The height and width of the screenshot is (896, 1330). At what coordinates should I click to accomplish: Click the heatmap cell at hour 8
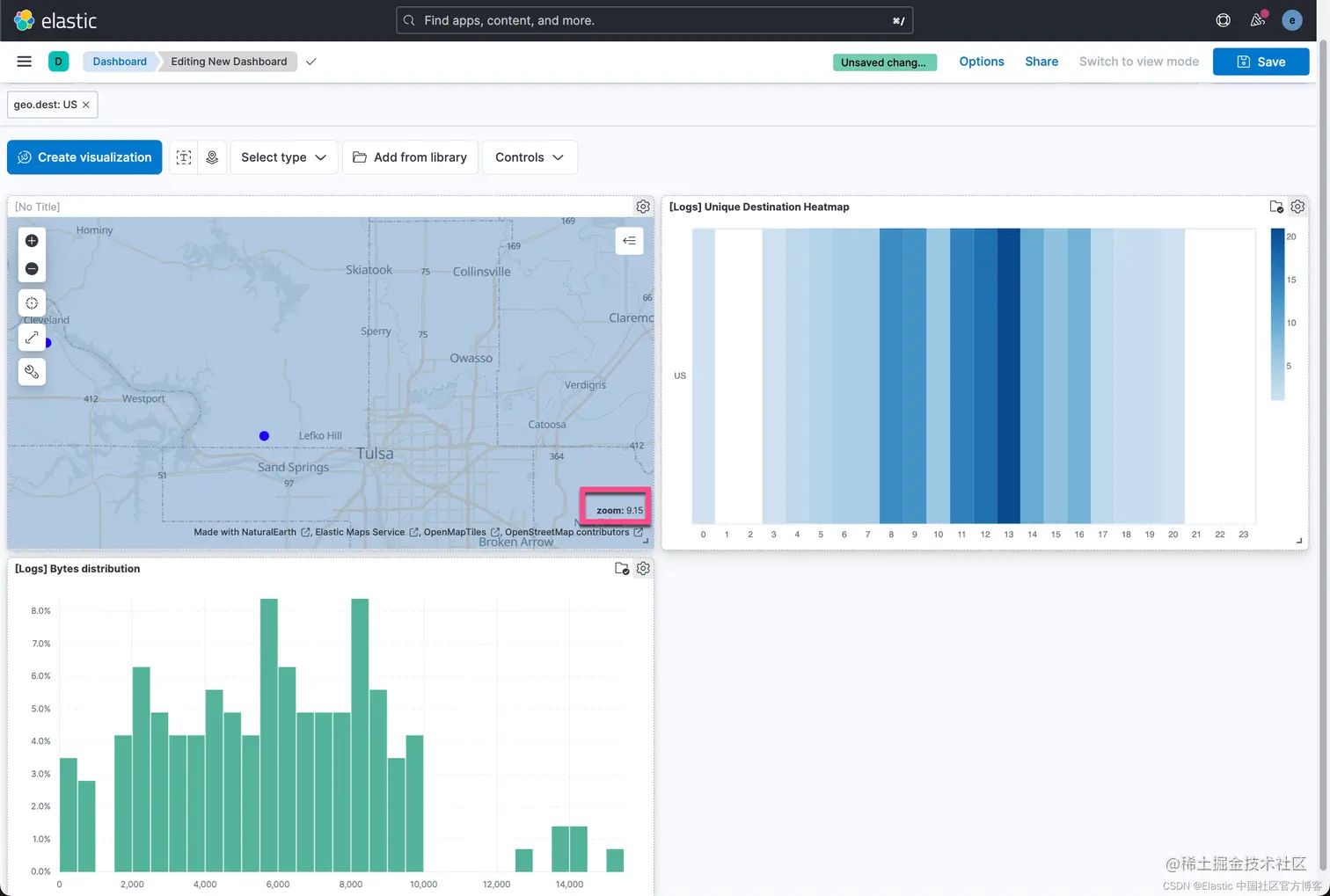[891, 375]
